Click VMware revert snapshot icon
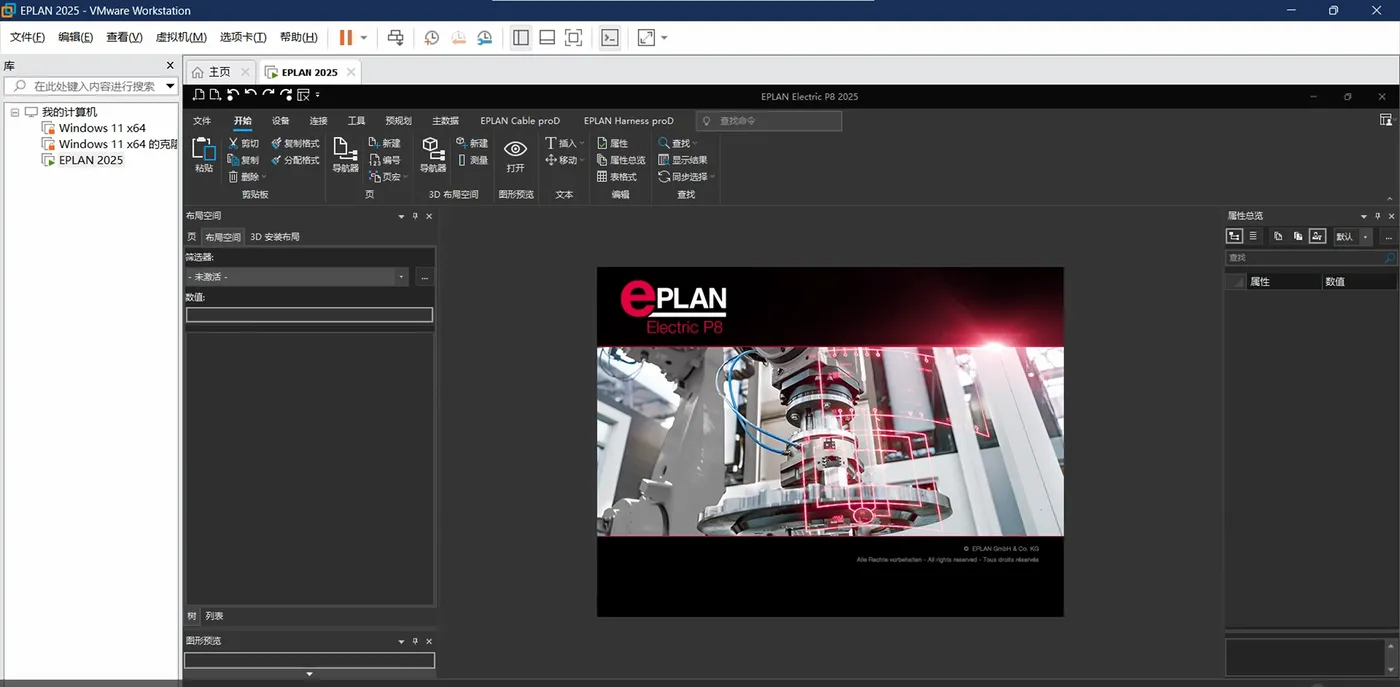 pyautogui.click(x=458, y=37)
